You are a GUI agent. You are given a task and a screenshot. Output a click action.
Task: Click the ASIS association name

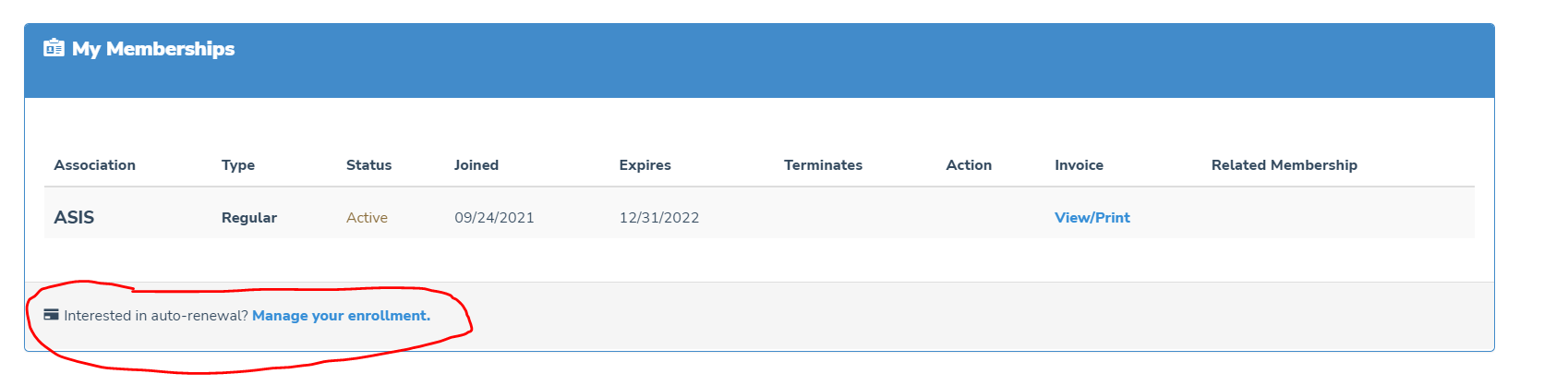74,217
